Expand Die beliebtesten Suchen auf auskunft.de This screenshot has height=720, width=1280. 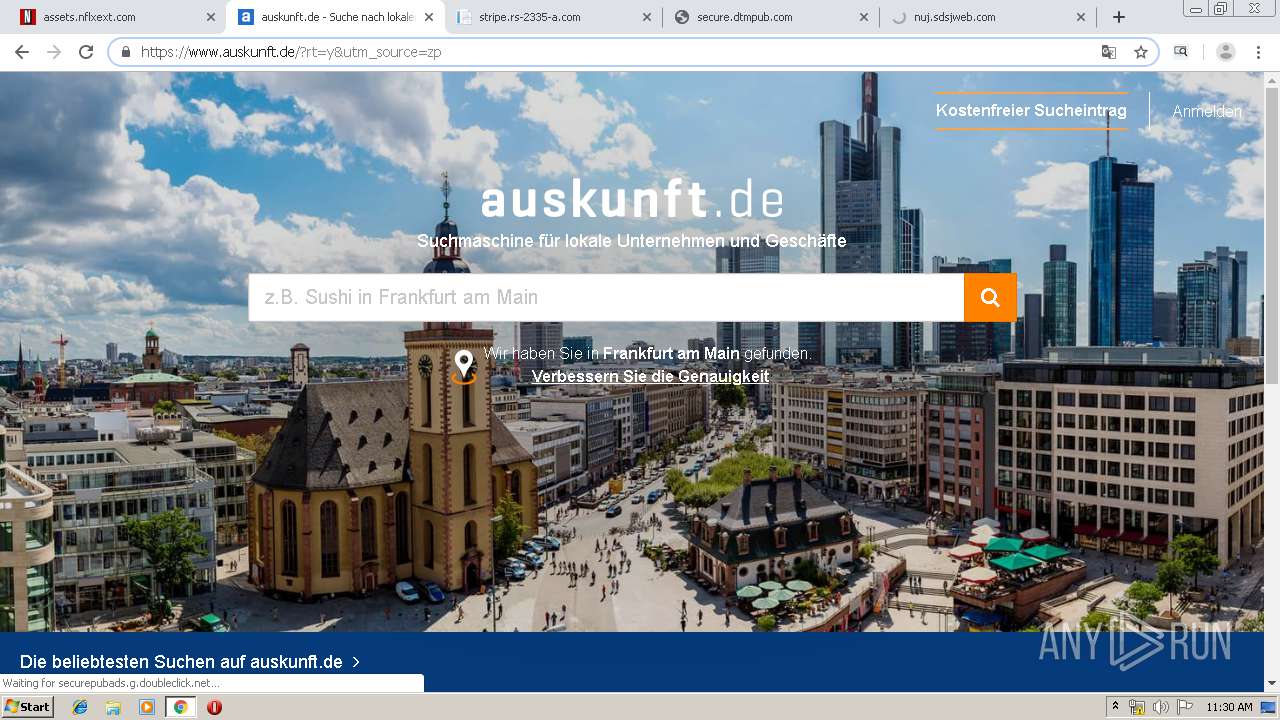coord(190,662)
